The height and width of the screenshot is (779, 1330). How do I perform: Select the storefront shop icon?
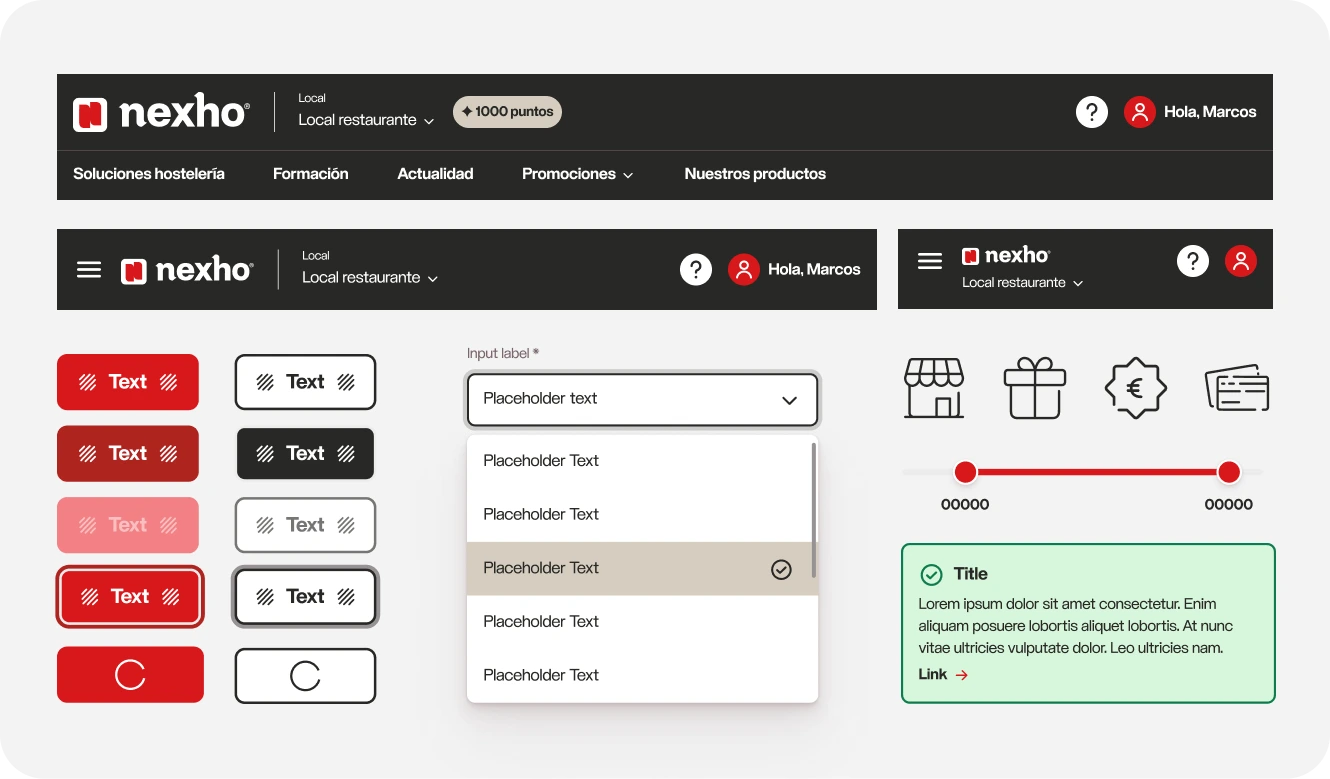(x=934, y=387)
